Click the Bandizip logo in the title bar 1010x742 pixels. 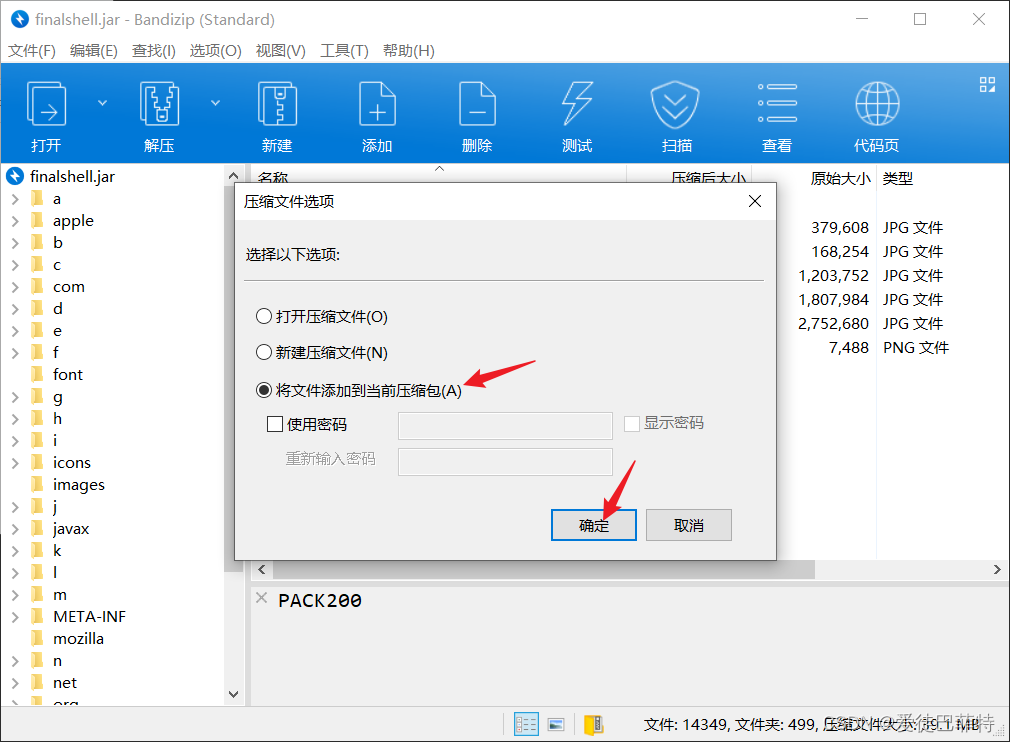coord(20,19)
